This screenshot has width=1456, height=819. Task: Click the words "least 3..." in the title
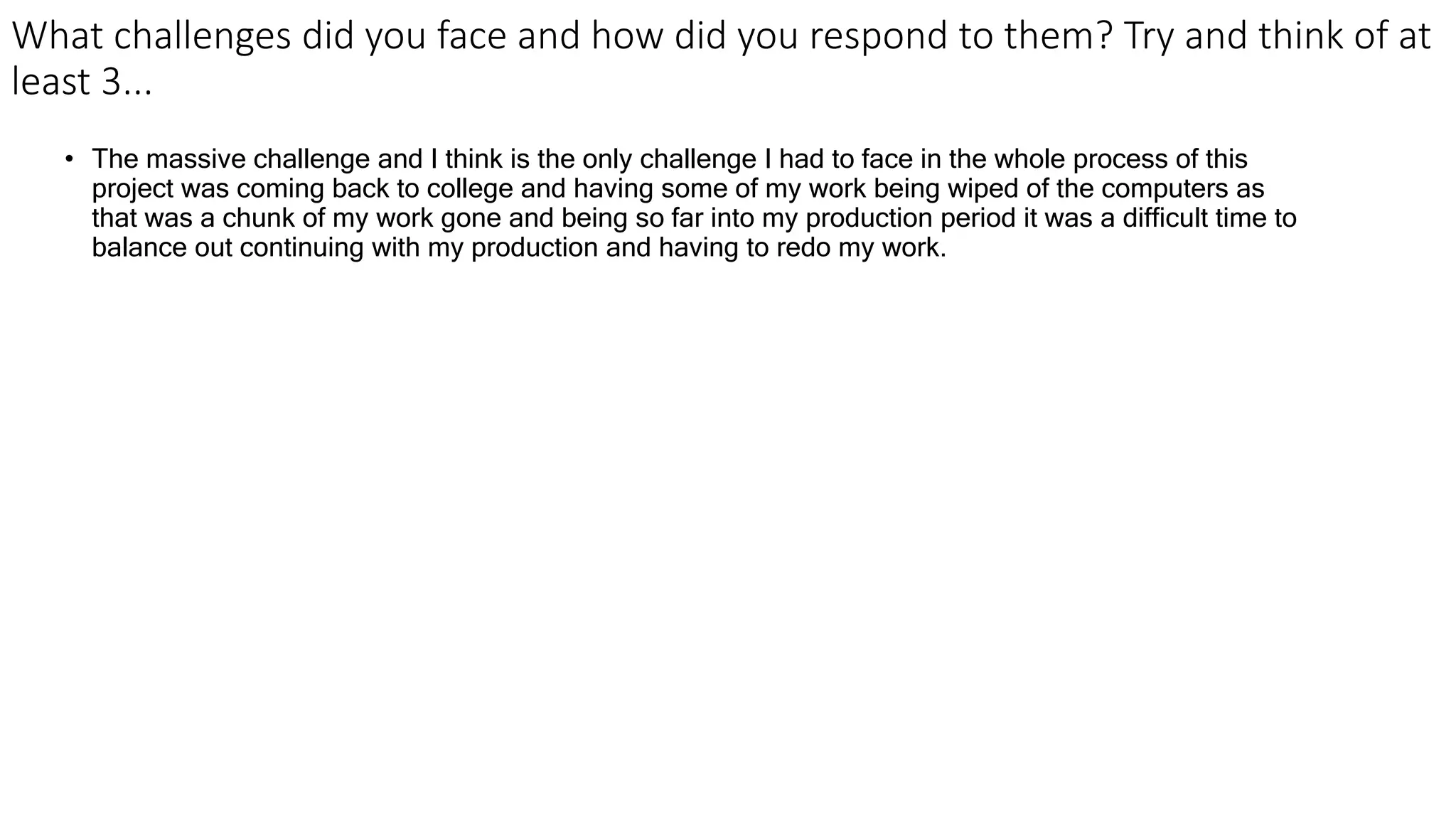82,82
